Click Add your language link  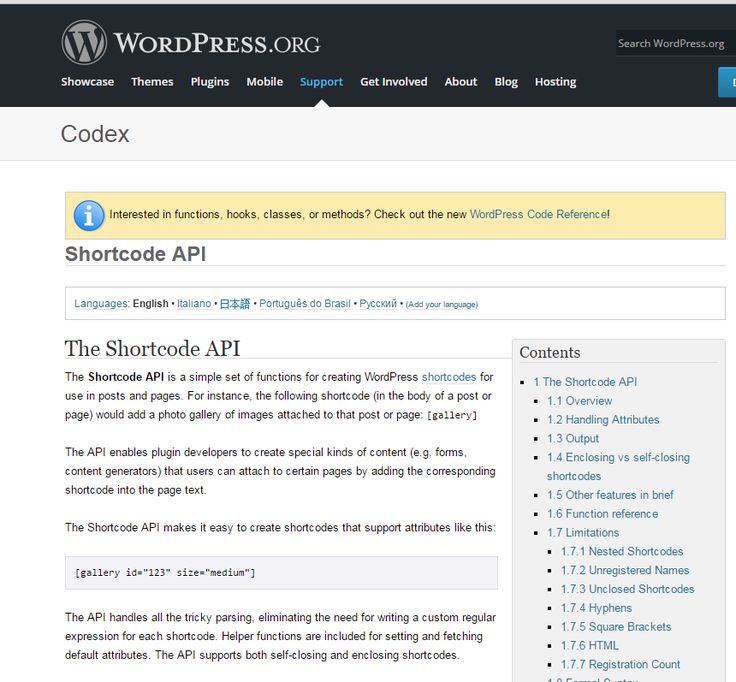click(442, 305)
